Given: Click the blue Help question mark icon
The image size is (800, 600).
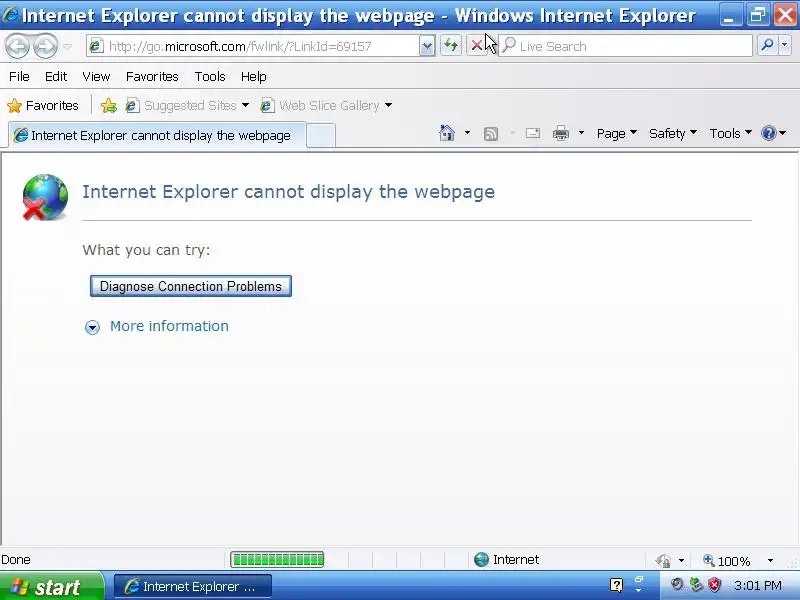Looking at the screenshot, I should click(x=768, y=133).
